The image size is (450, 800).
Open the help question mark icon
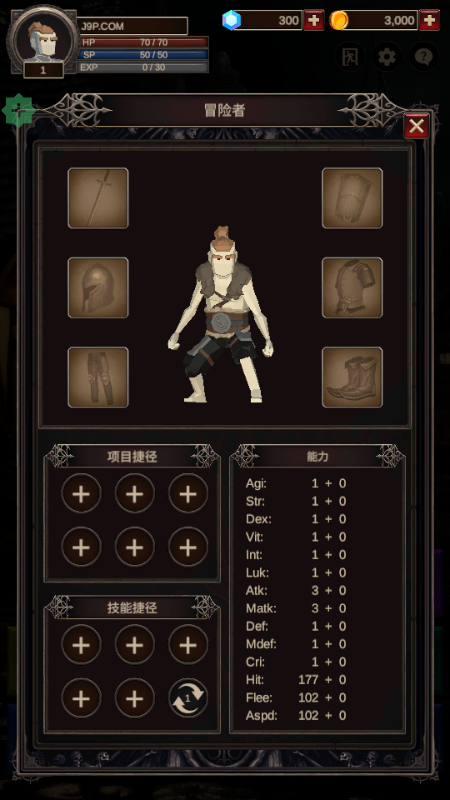point(423,57)
